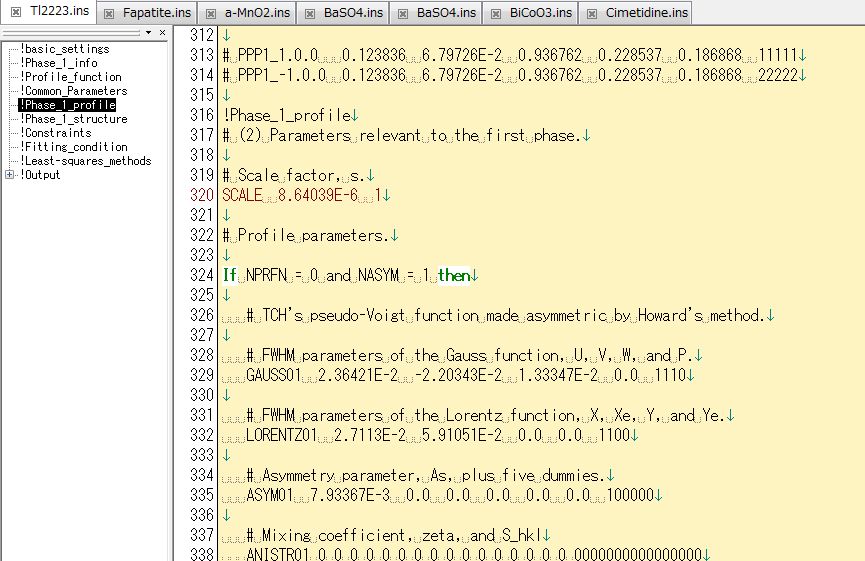Switch to the a-MnO2.ins tab

(x=254, y=13)
